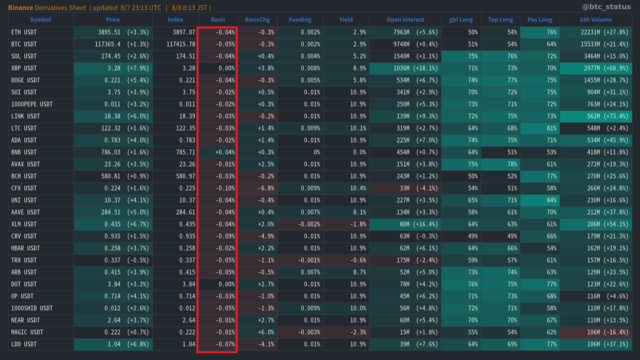The width and height of the screenshot is (640, 360).
Task: Click the BasisChg column header
Action: pyautogui.click(x=257, y=20)
